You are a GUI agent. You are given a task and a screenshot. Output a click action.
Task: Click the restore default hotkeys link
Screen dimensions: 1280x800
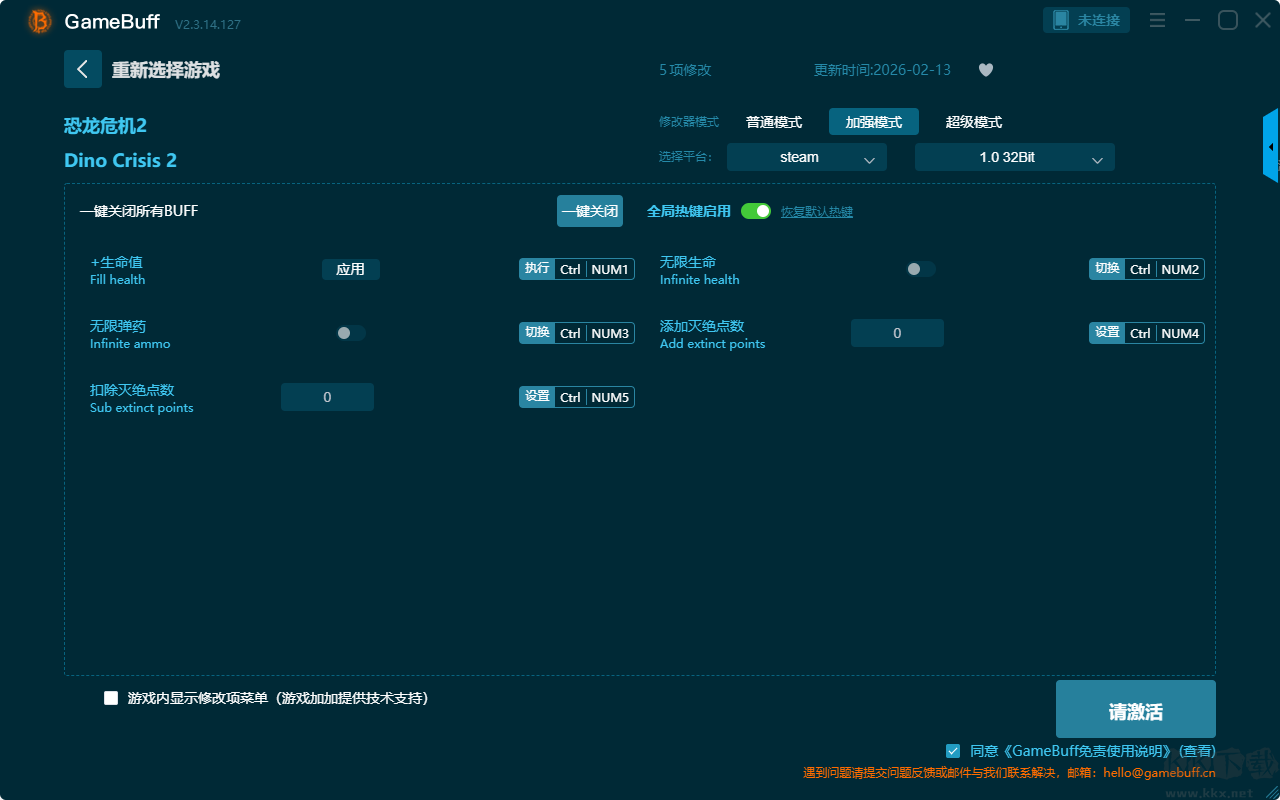click(816, 212)
